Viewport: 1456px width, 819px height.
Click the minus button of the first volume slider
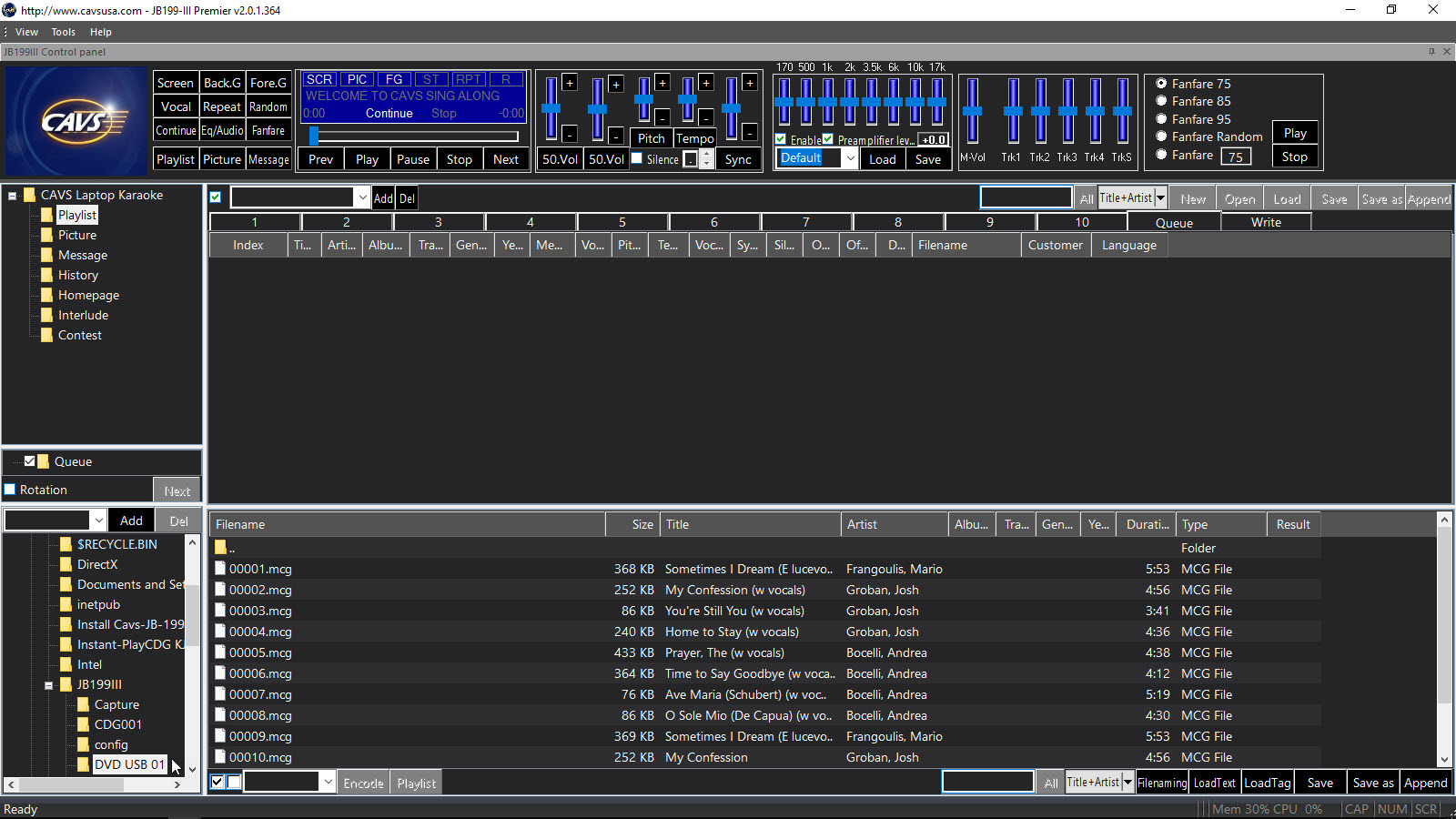point(570,134)
